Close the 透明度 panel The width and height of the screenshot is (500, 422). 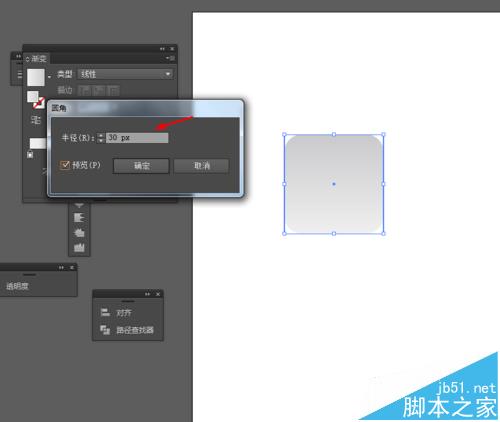pos(72,267)
